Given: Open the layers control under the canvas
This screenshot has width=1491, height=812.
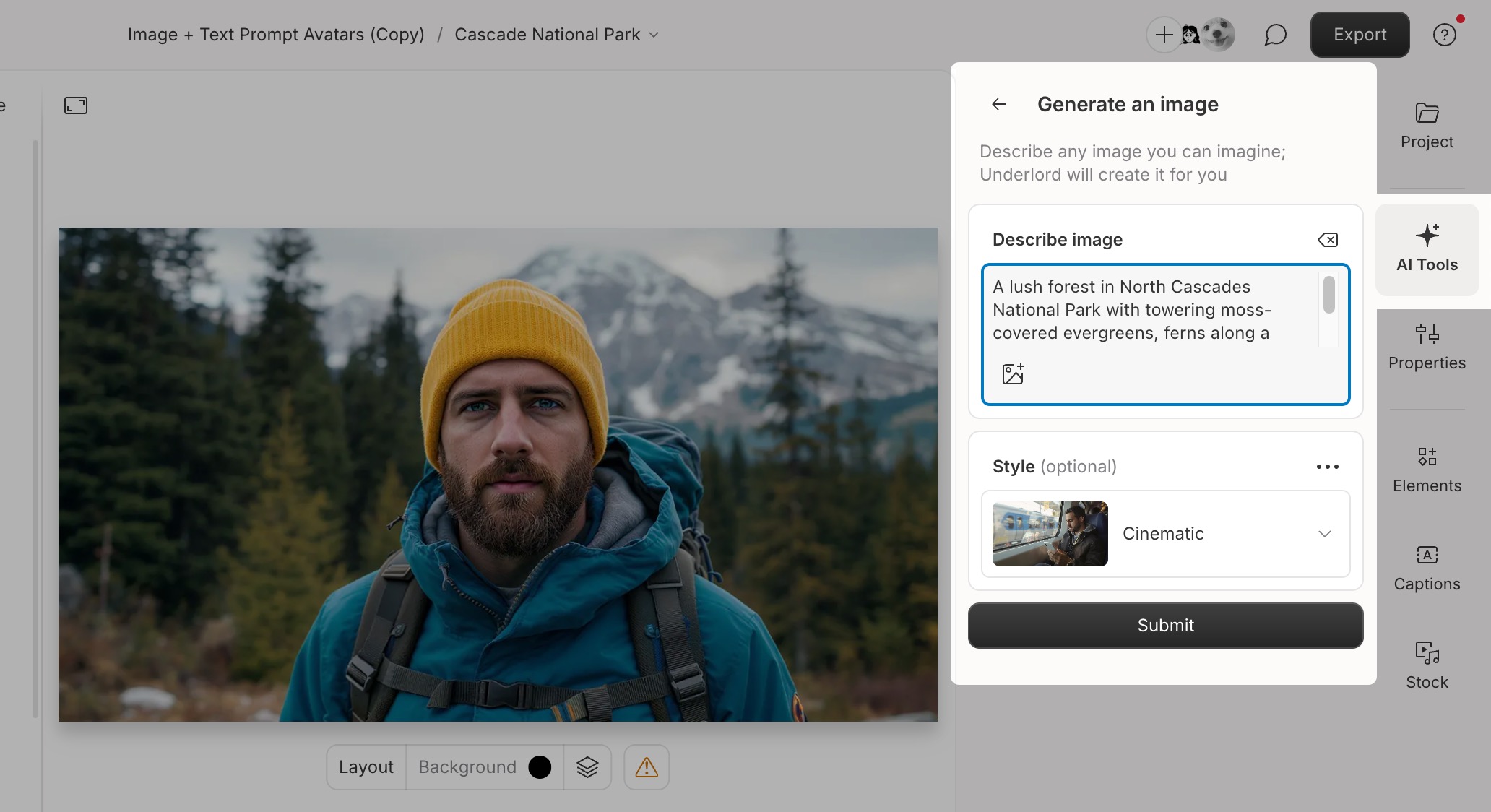Looking at the screenshot, I should point(588,767).
